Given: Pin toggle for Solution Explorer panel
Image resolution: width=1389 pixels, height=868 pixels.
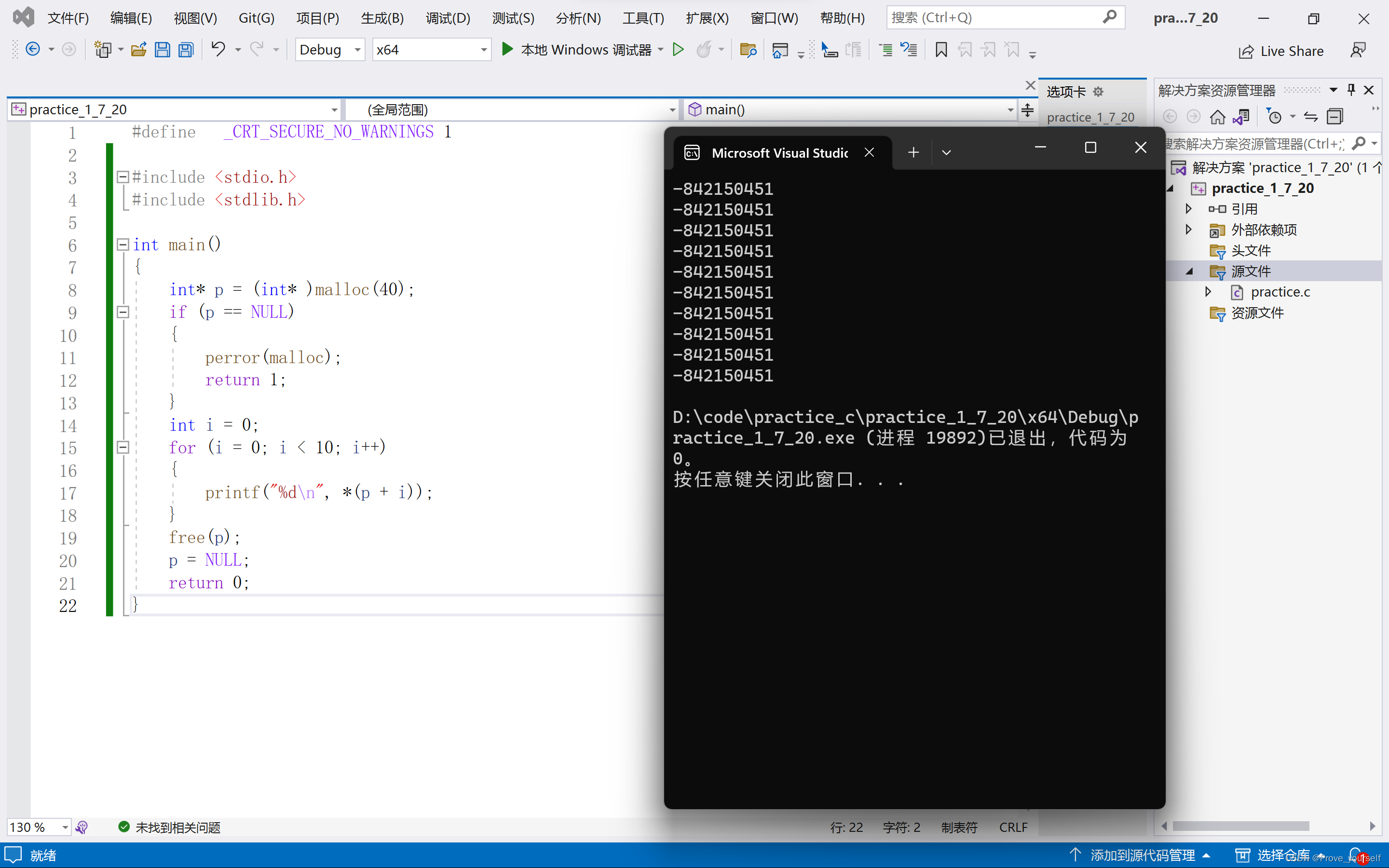Looking at the screenshot, I should point(1351,90).
